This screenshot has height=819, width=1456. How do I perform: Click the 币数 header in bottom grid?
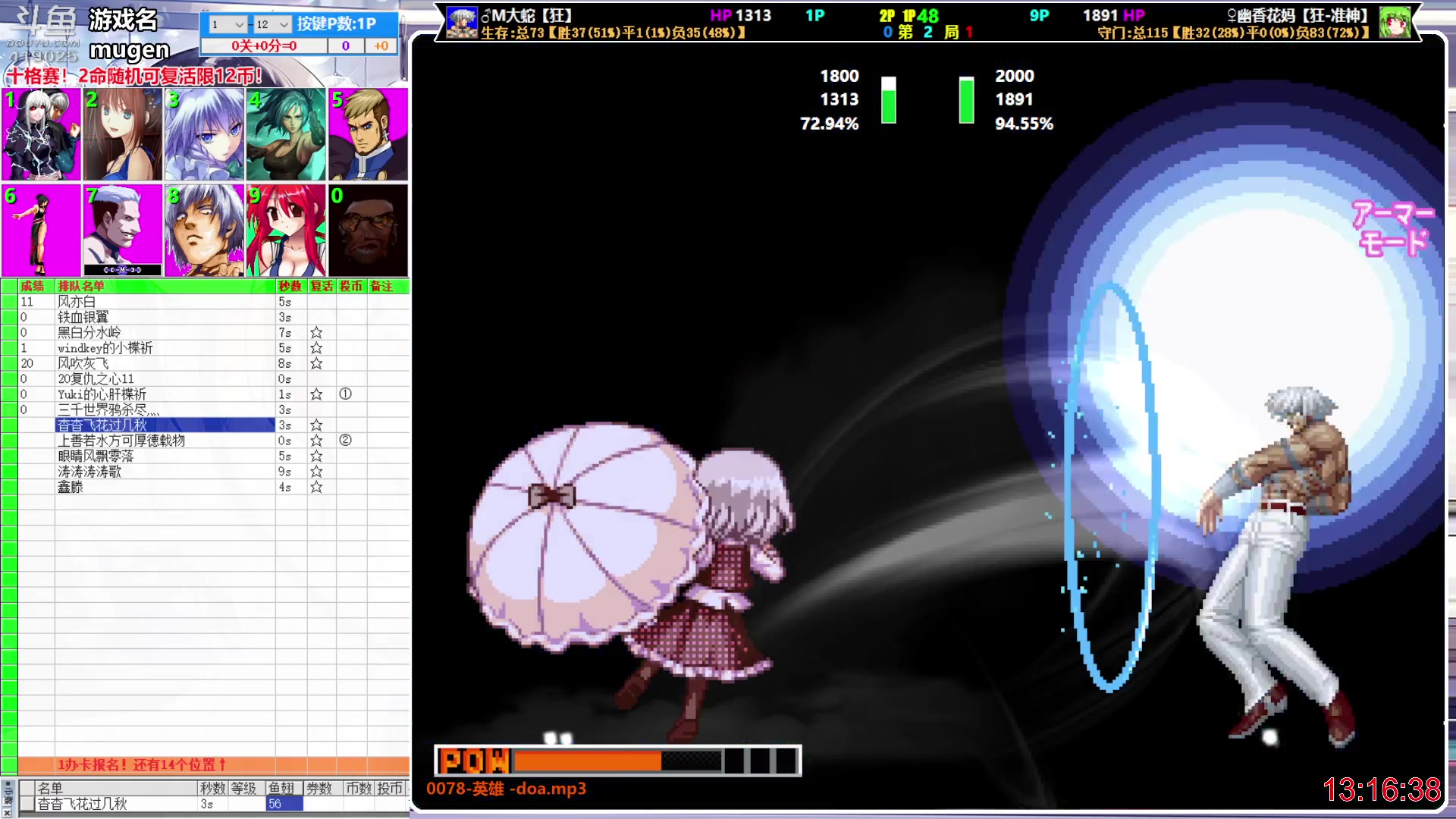click(358, 789)
